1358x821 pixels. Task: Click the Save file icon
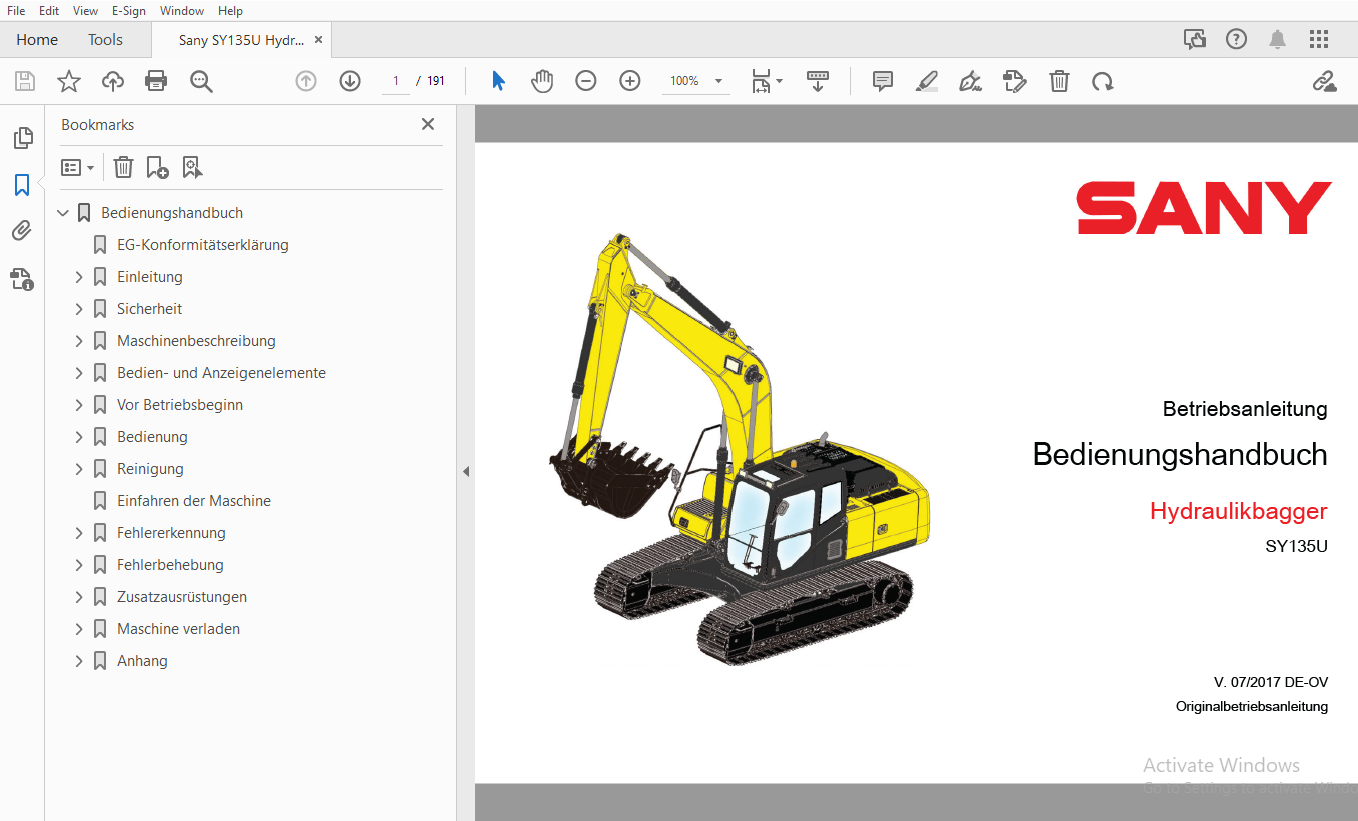pos(25,81)
